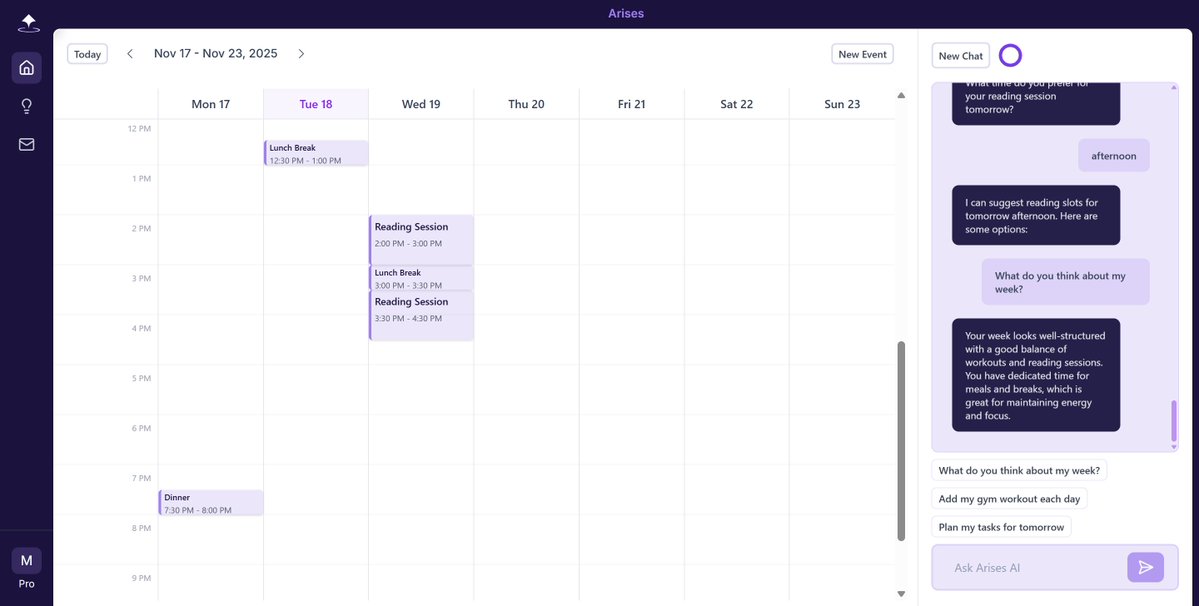Open Wednesday's 3:00 PM Lunch Break event
Image resolution: width=1199 pixels, height=606 pixels.
(421, 278)
